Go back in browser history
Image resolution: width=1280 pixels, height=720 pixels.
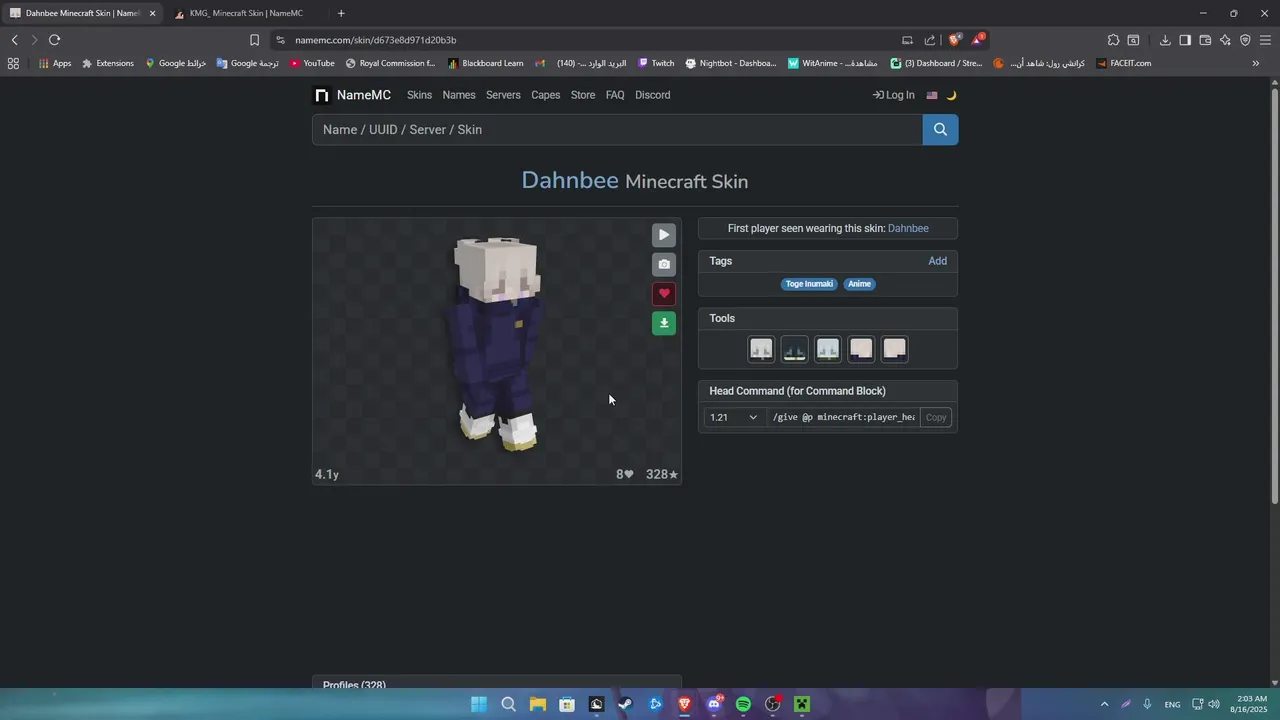coord(14,40)
